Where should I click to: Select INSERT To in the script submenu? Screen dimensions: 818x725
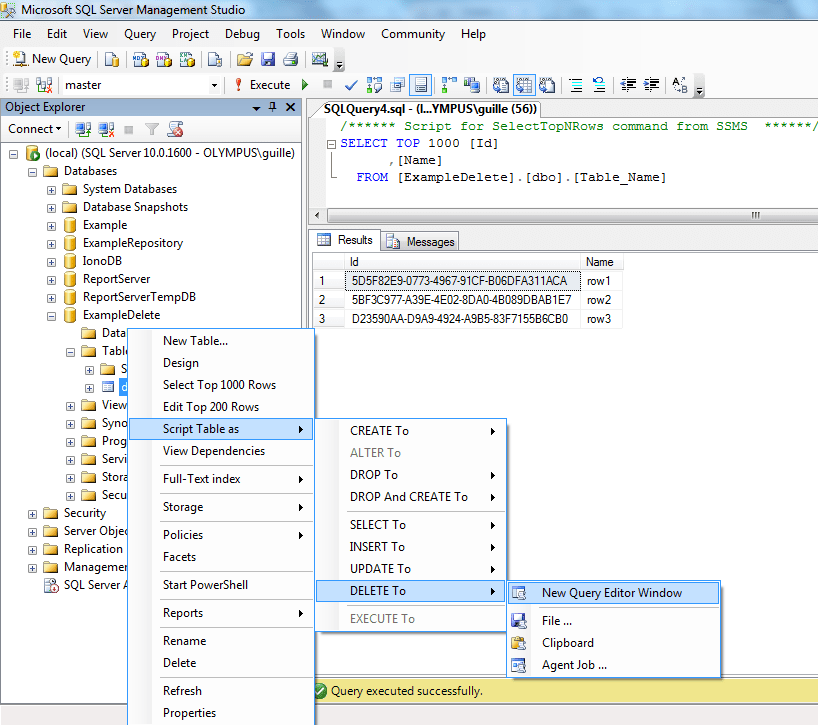[377, 547]
